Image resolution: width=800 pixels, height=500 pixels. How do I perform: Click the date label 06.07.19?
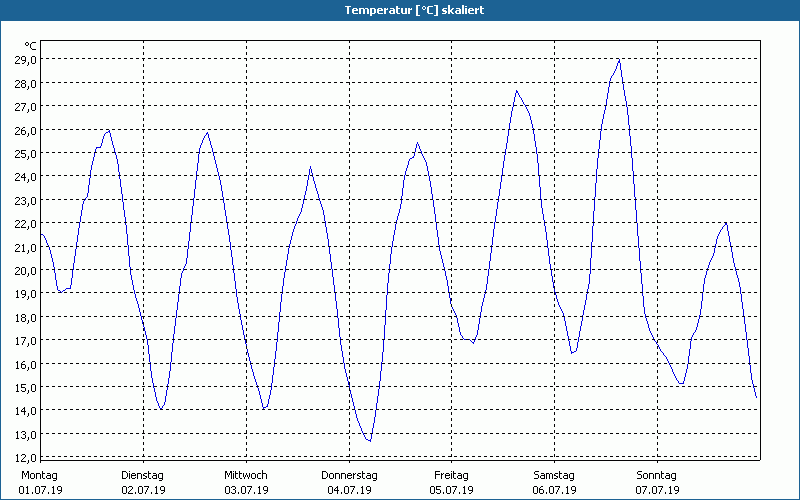pyautogui.click(x=554, y=490)
